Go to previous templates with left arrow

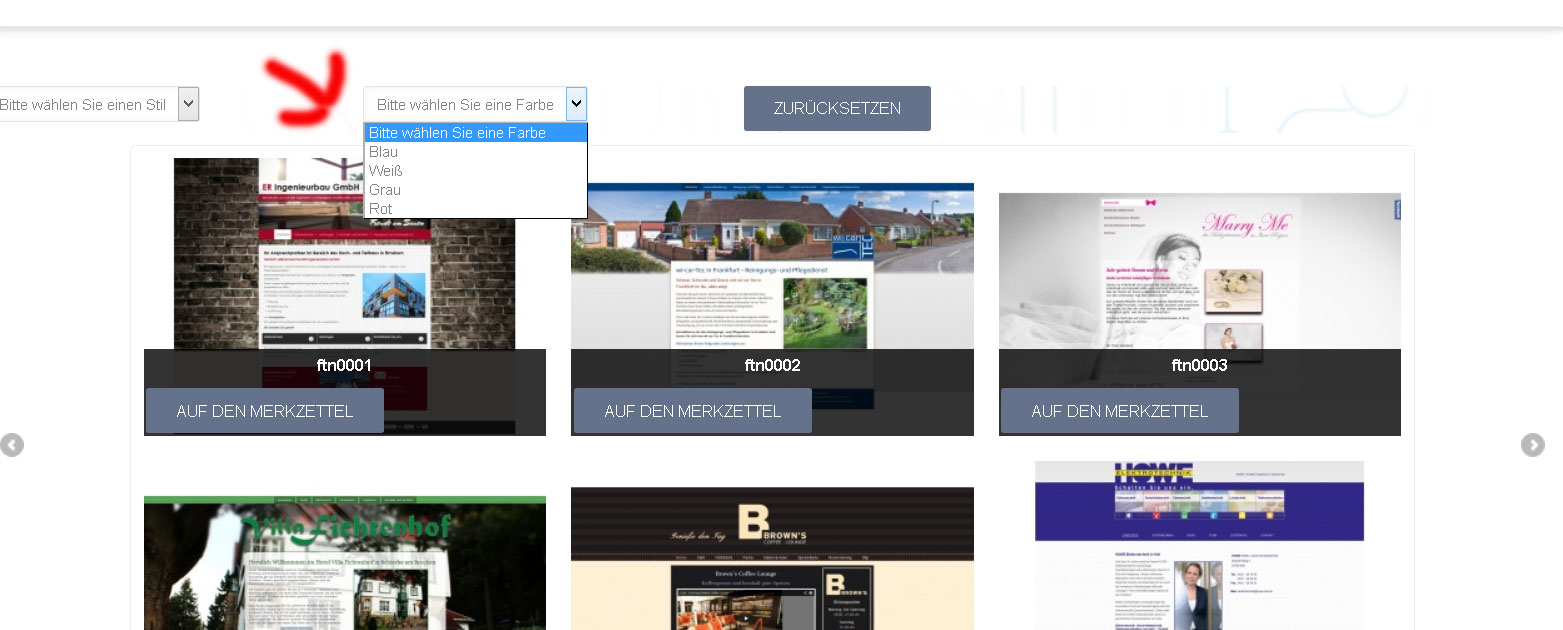tap(11, 445)
